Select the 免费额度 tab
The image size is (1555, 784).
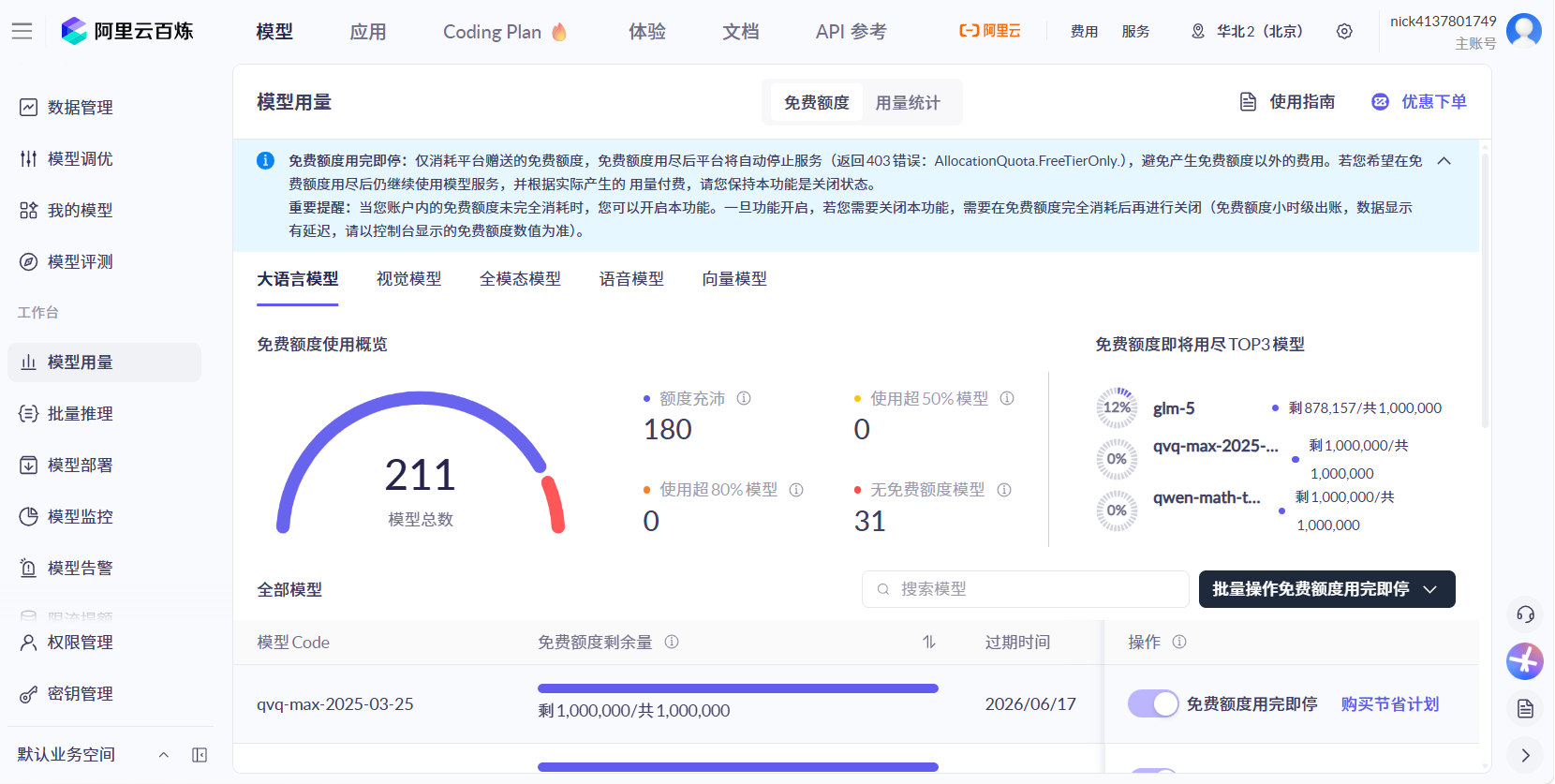(x=817, y=102)
